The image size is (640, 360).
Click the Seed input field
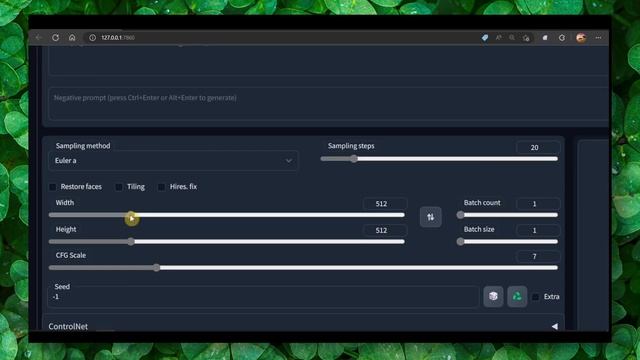tap(263, 297)
